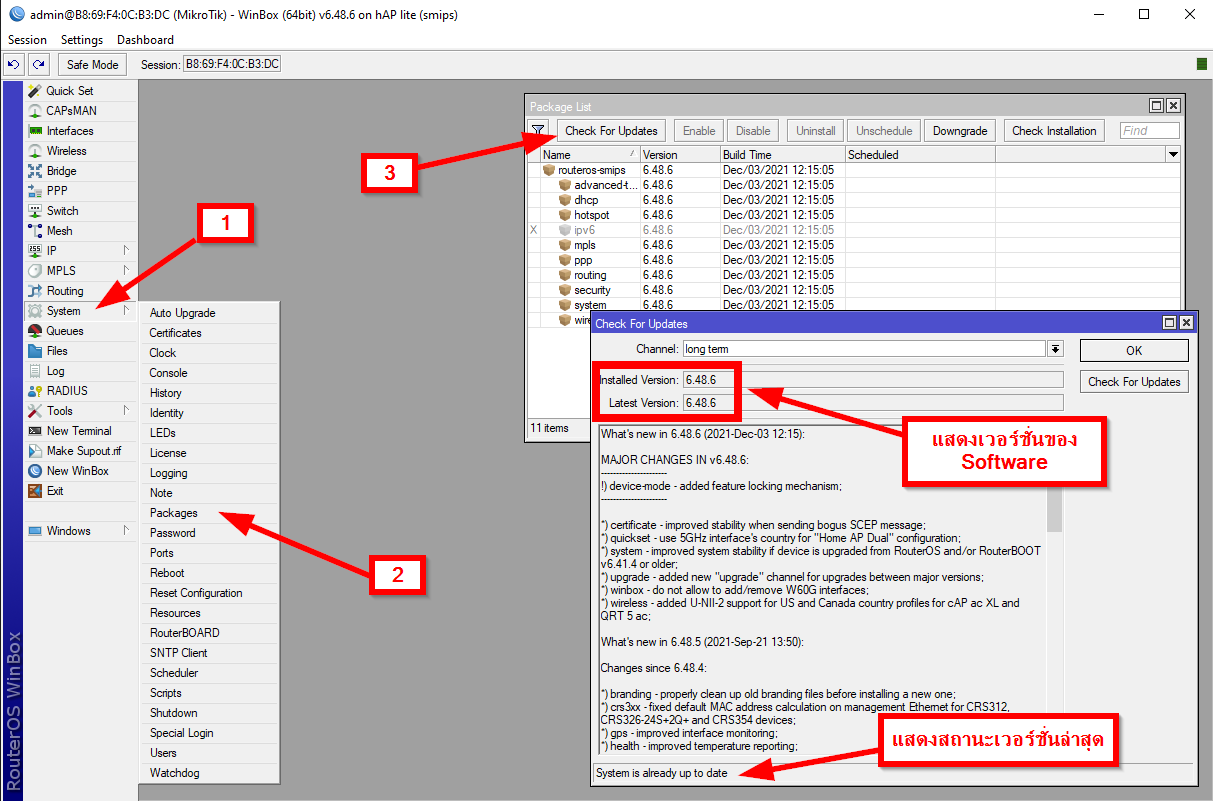
Task: Click Check For Updates button in dialog
Action: pyautogui.click(x=1134, y=382)
